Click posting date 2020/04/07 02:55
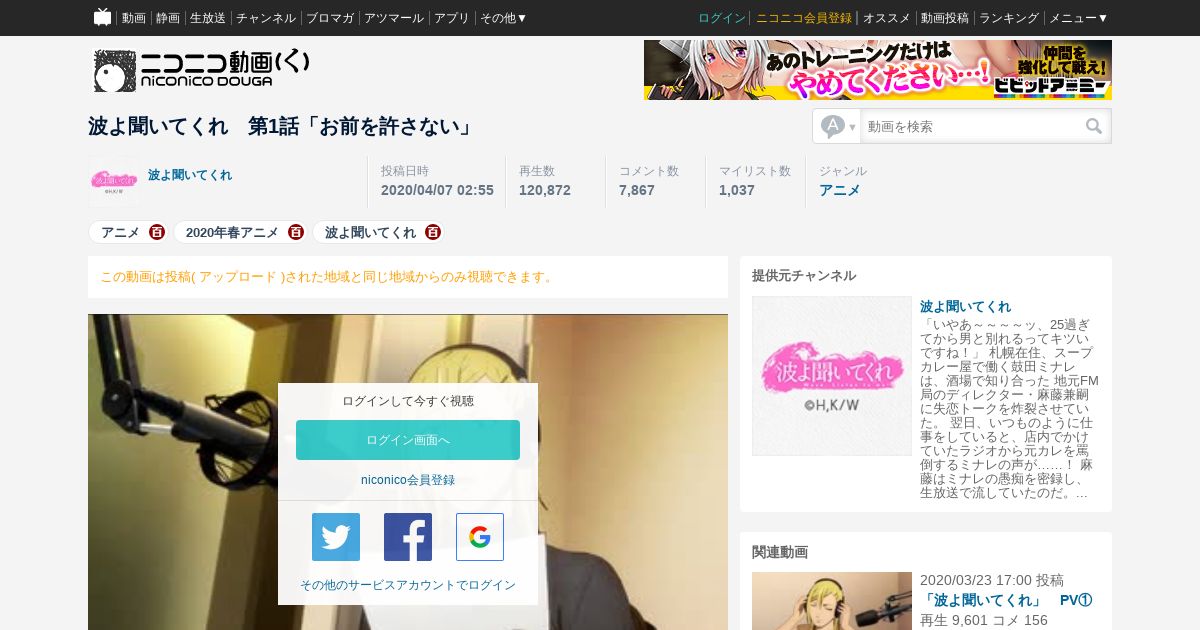The width and height of the screenshot is (1200, 630). 437,190
